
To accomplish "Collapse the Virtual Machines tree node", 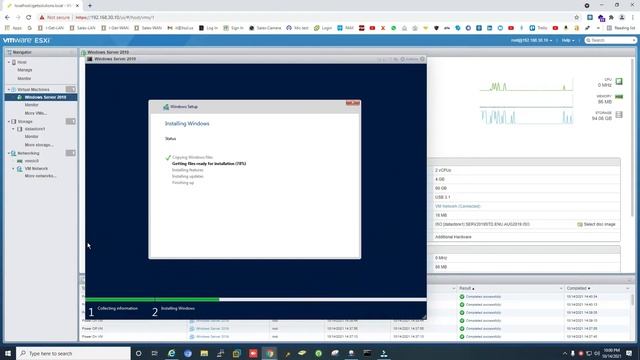I will pos(9,89).
